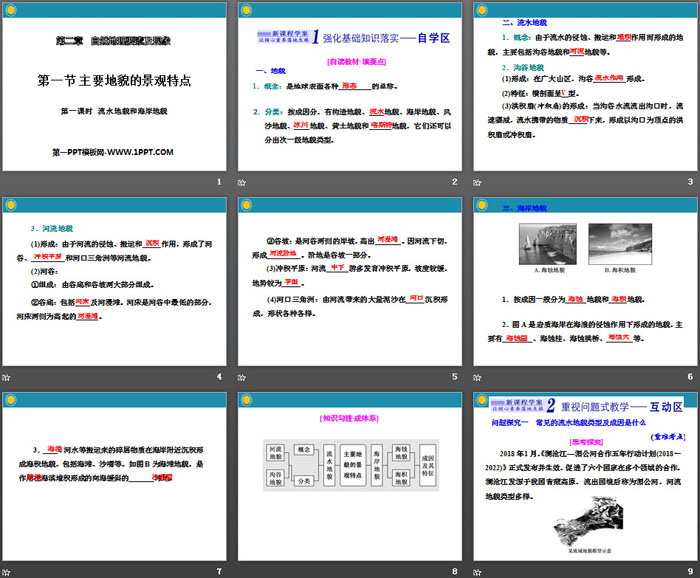Select slide 5 mentioning 冲积平原 and 河口三角洲

point(349,281)
